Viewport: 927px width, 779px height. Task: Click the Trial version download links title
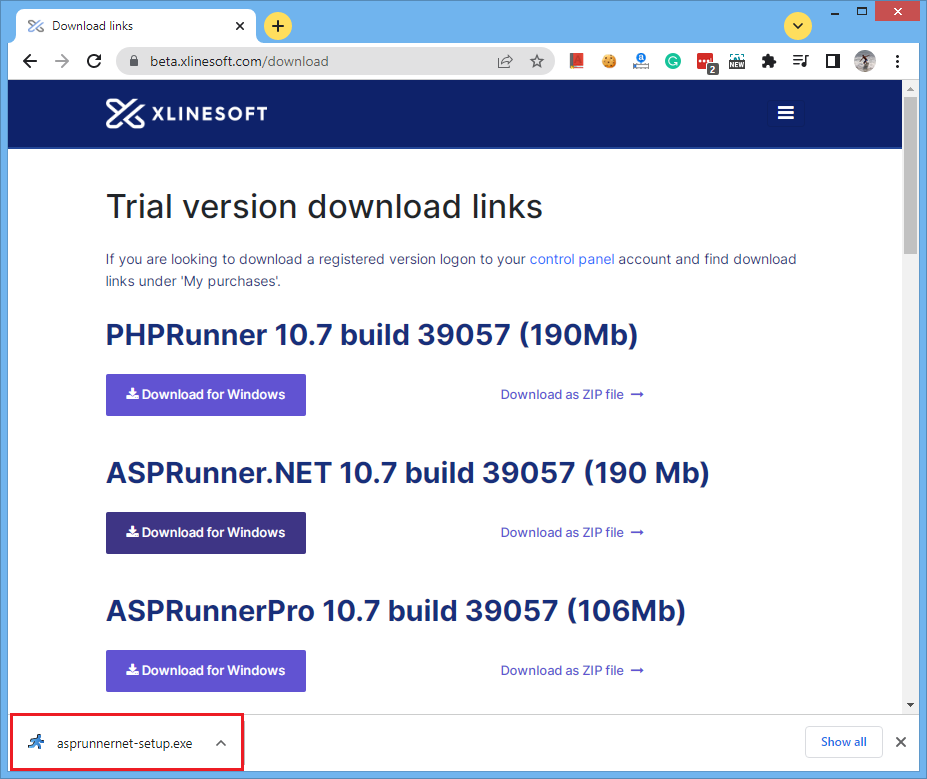[324, 207]
